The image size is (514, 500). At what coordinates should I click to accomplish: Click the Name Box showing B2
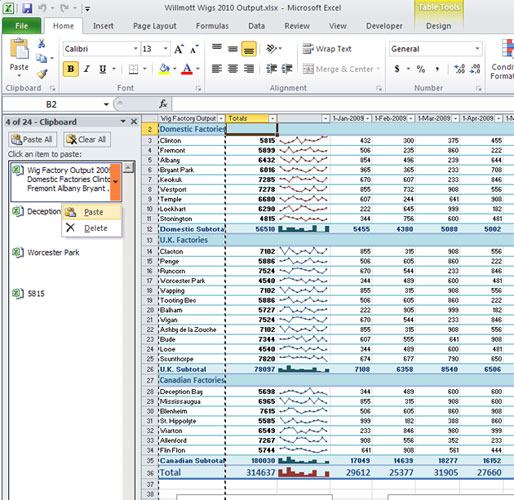click(x=51, y=105)
